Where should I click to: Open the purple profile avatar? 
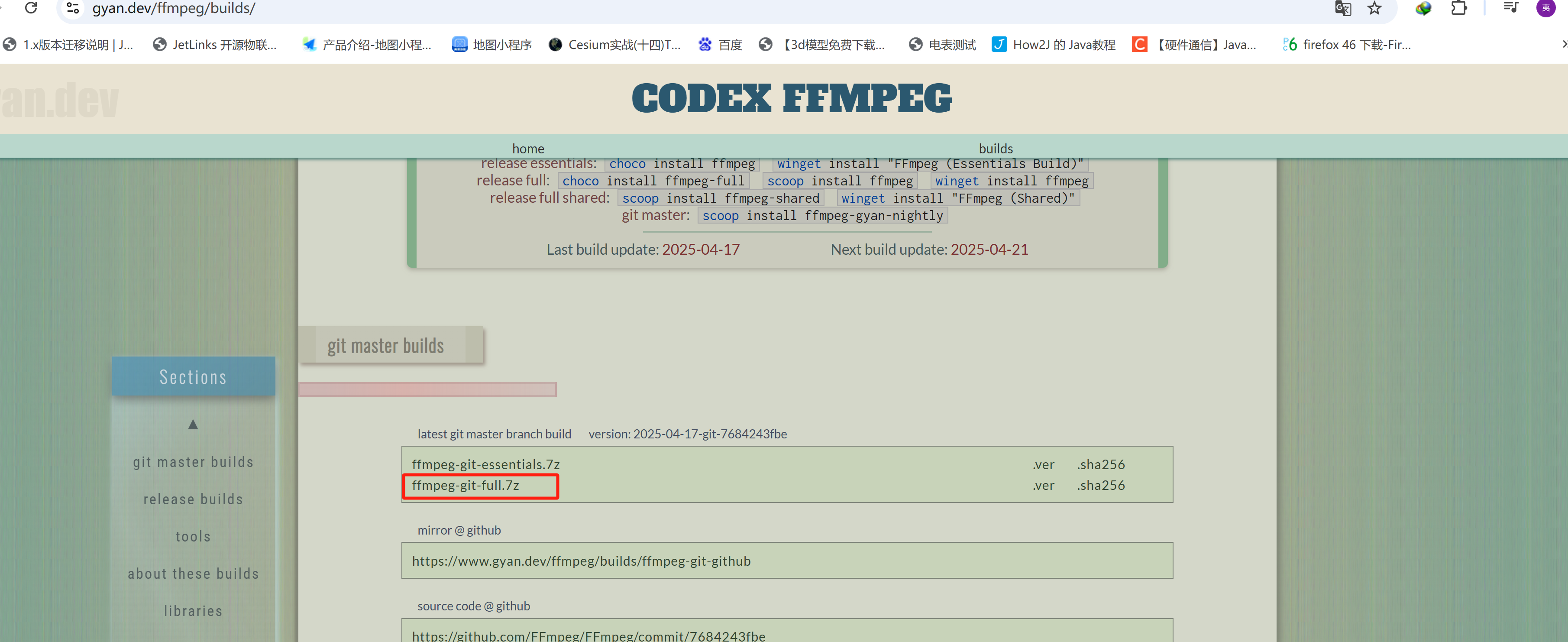(1545, 8)
